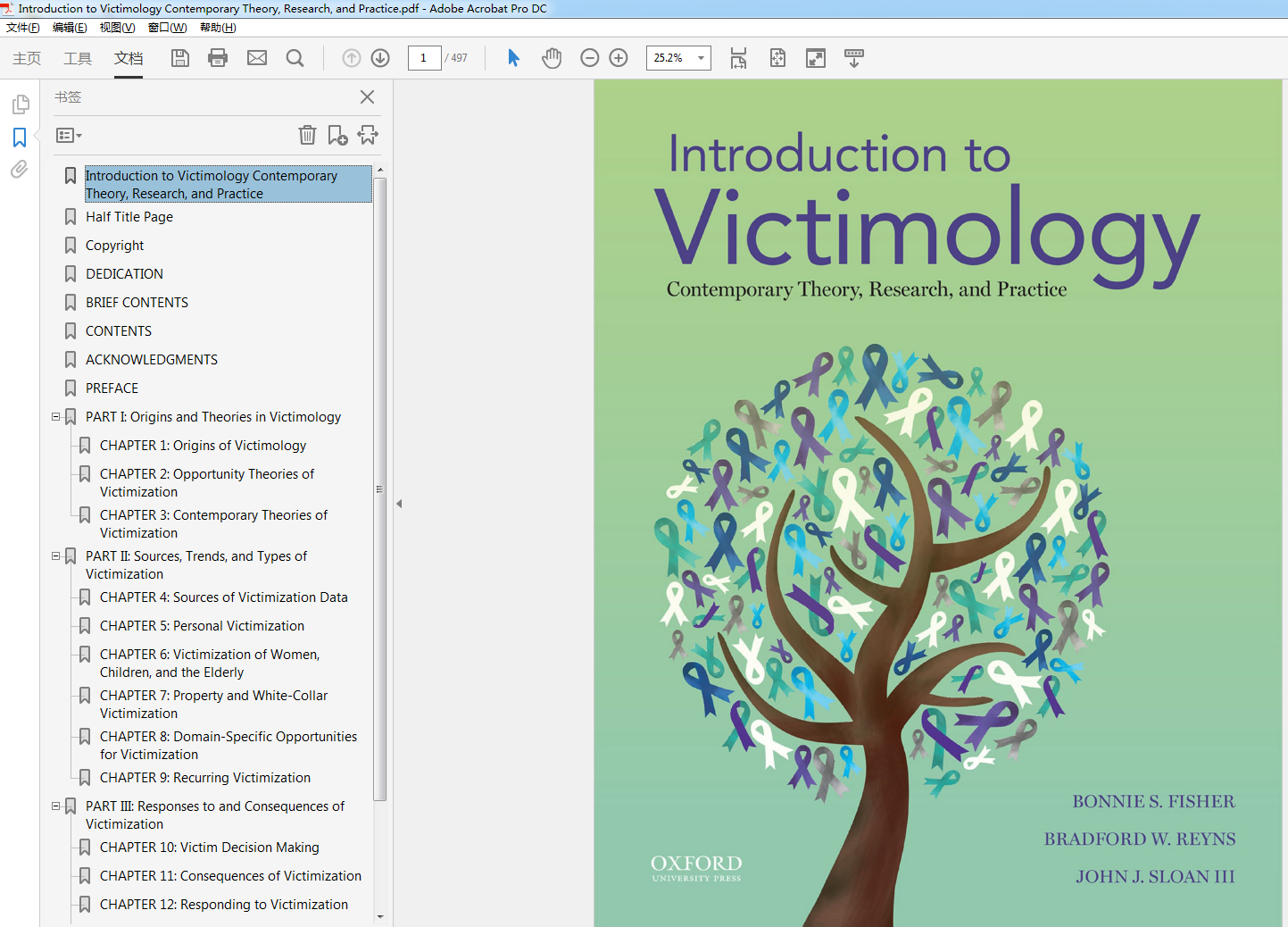Select PART I: Origins and Theories bookmark
The width and height of the screenshot is (1288, 927).
pyautogui.click(x=213, y=417)
